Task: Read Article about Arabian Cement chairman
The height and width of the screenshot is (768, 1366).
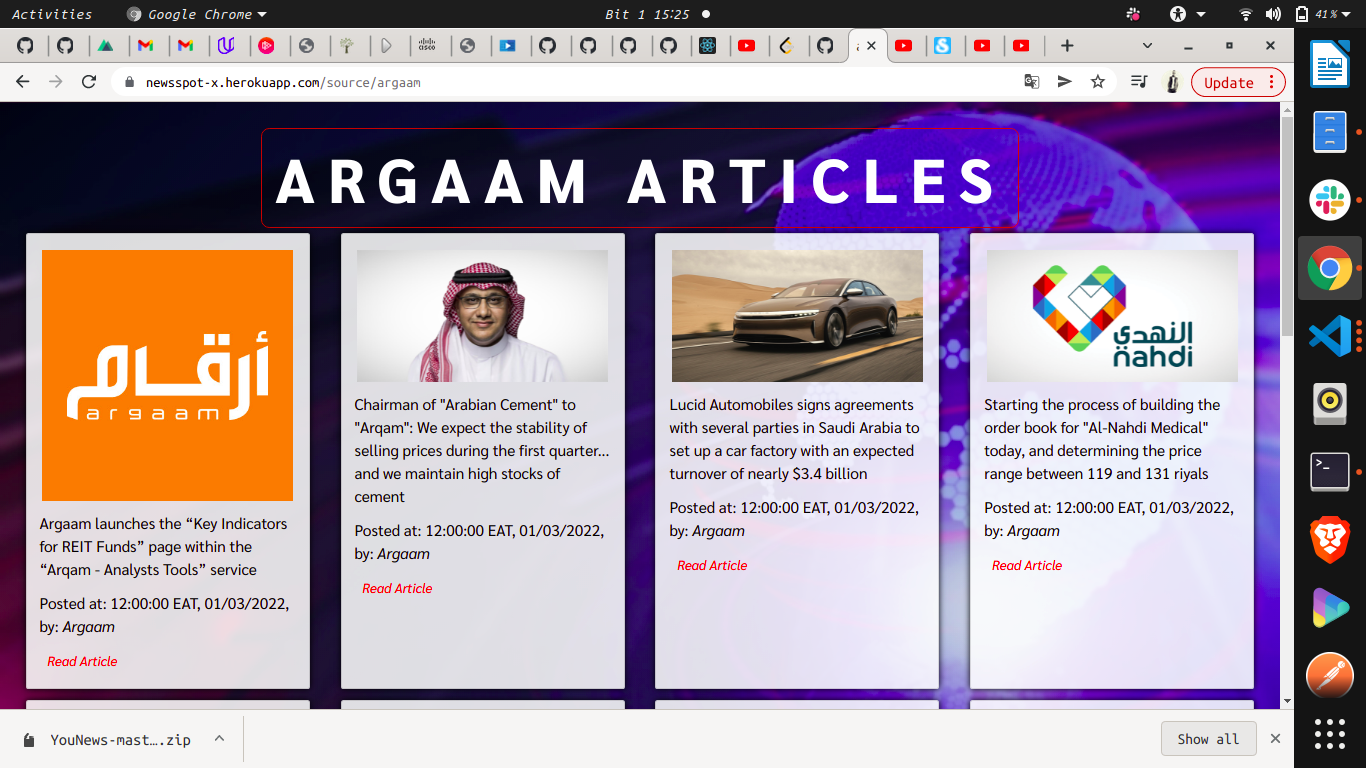Action: [397, 588]
